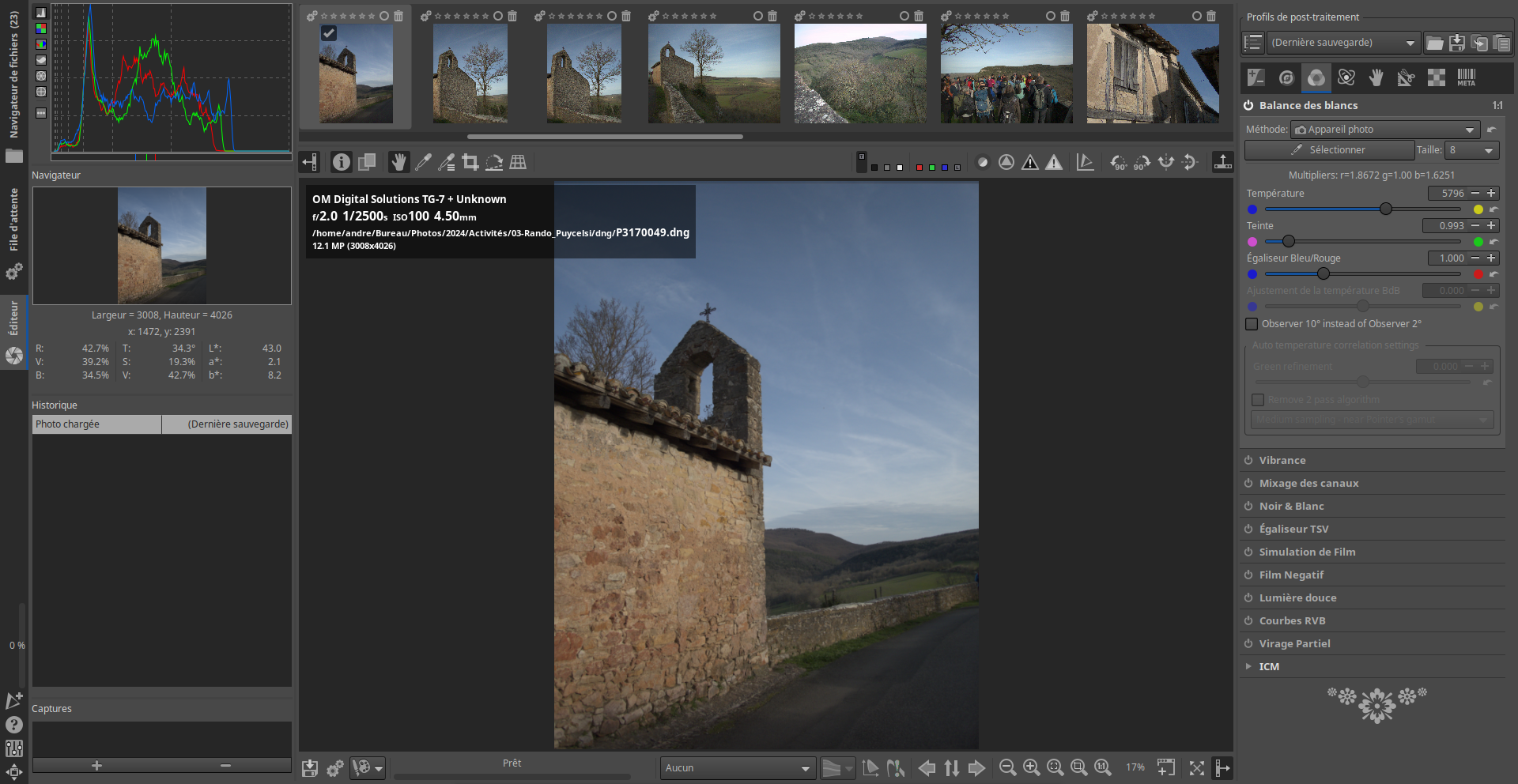
Task: Toggle the Balance des blancs power button
Action: pos(1248,106)
